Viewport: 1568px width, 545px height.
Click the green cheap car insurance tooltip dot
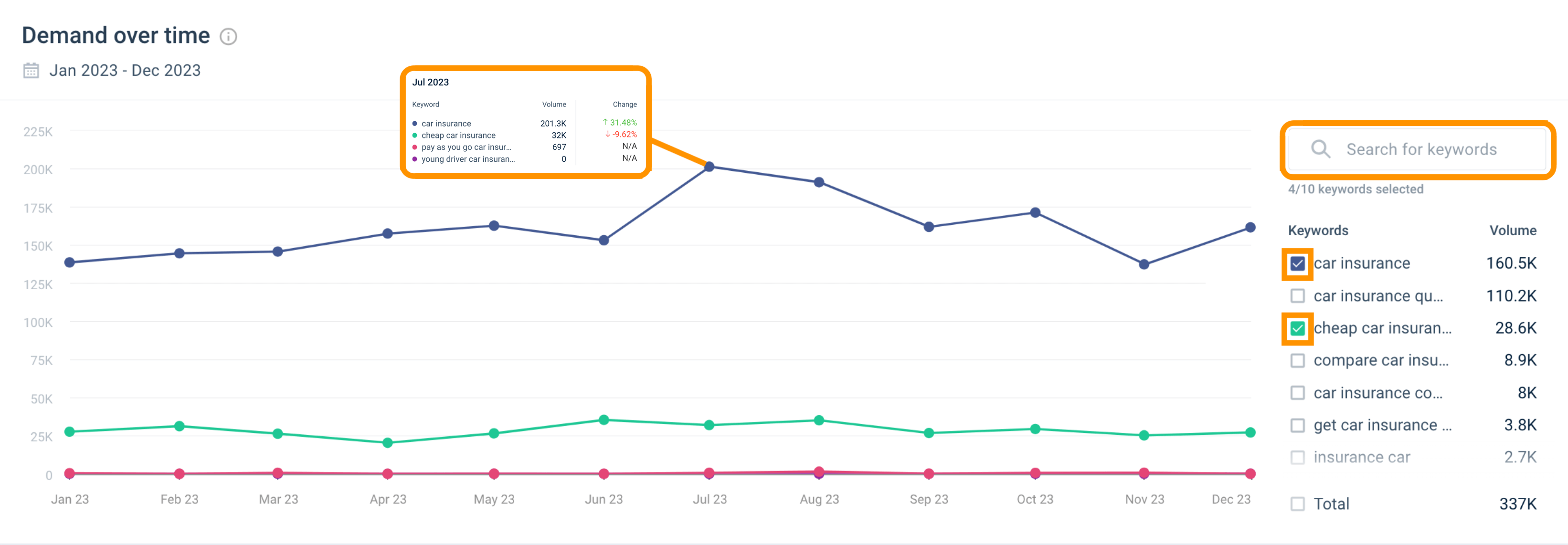pyautogui.click(x=415, y=135)
